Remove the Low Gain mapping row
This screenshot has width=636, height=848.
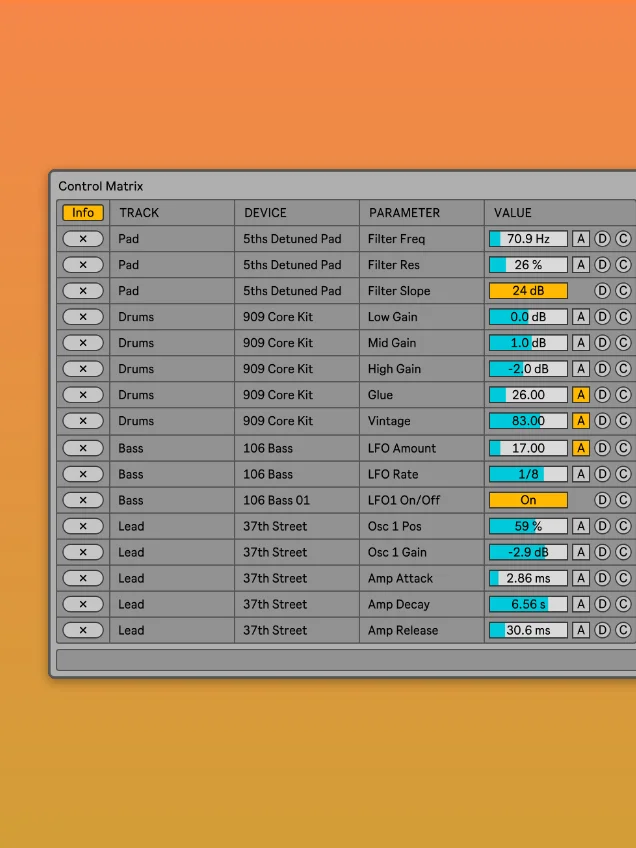point(83,316)
